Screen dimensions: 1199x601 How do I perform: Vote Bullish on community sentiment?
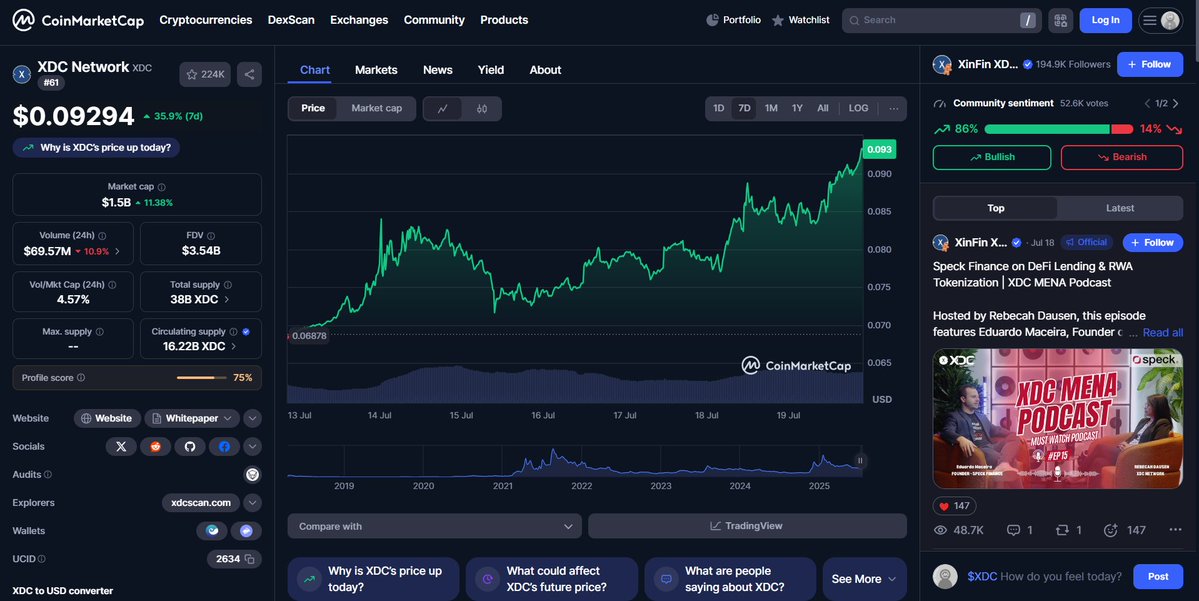point(992,157)
